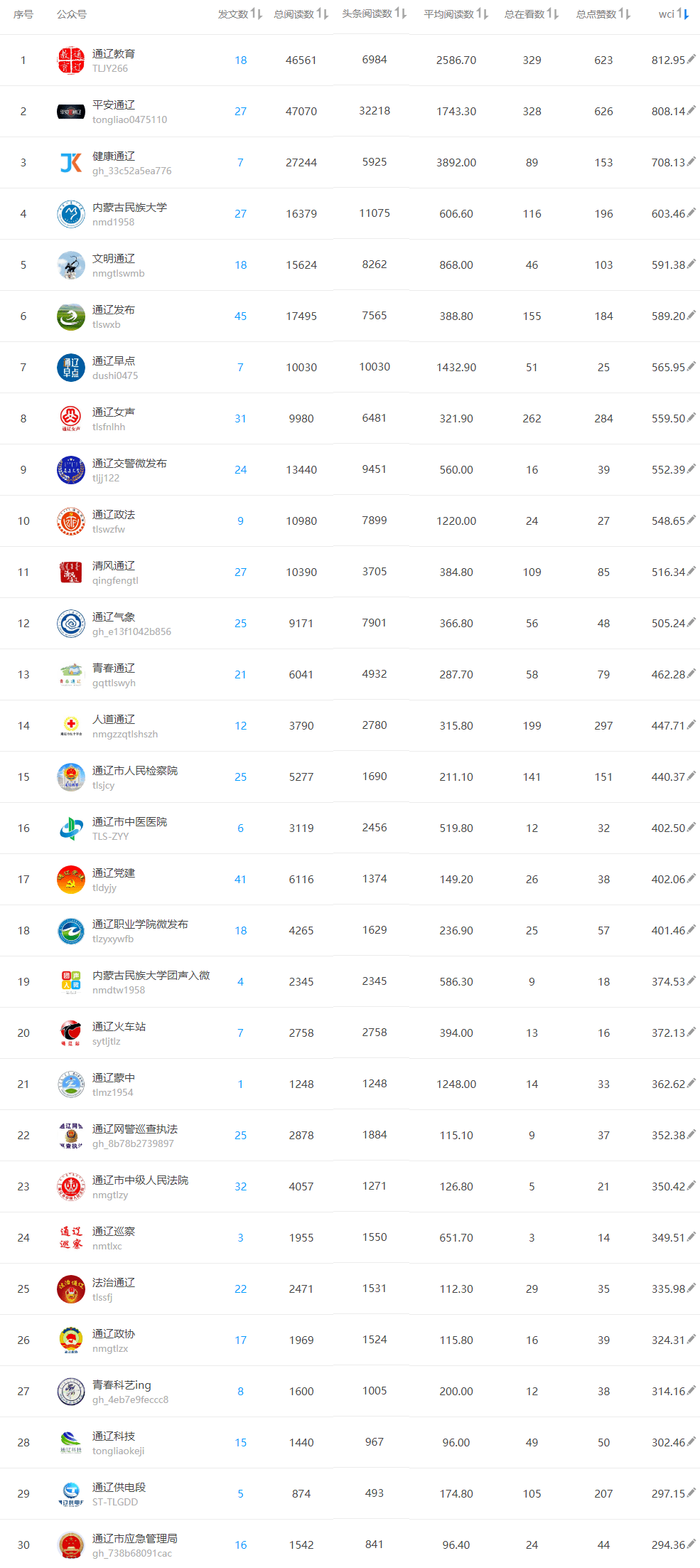700x1568 pixels.
Task: Open 通辽党建 account avatar
Action: tap(71, 880)
